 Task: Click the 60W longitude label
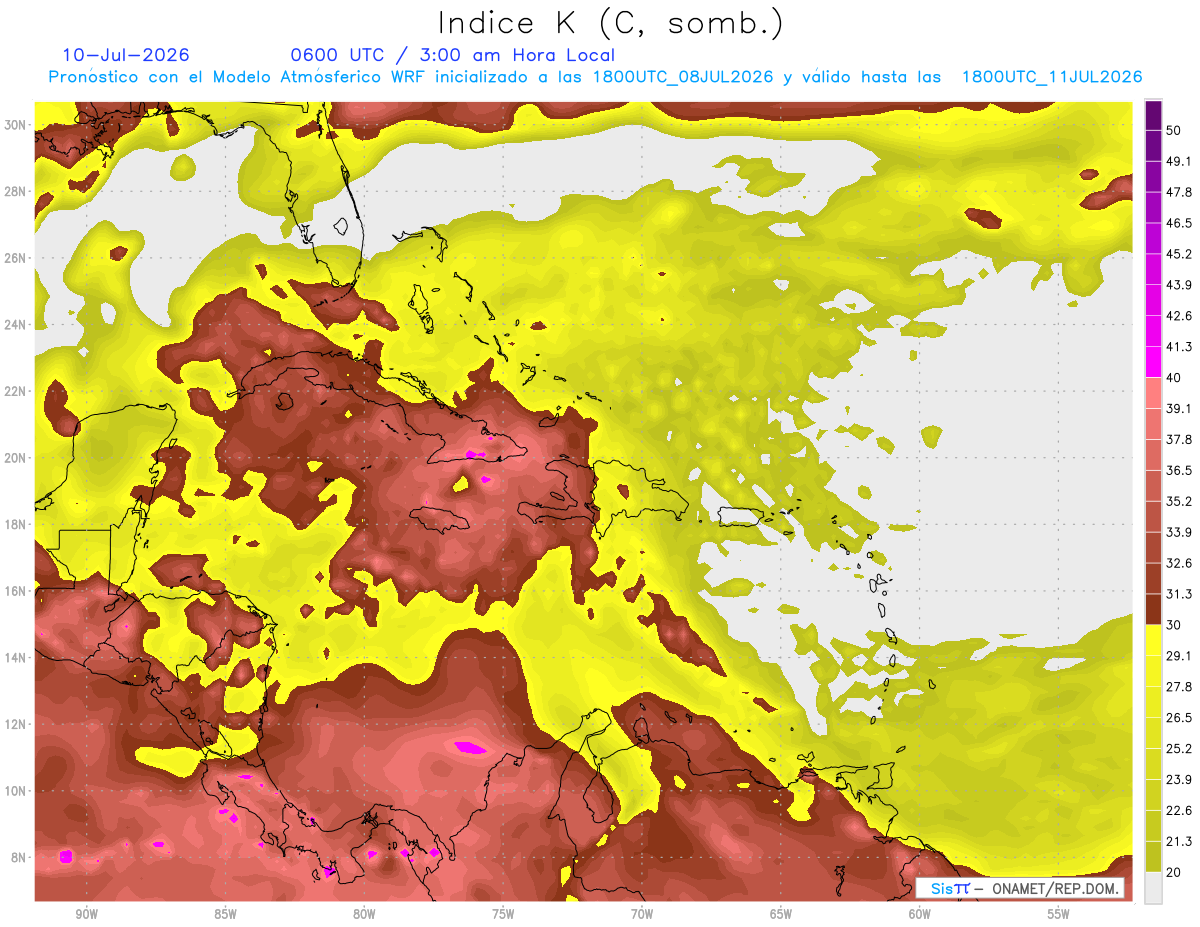click(x=920, y=914)
